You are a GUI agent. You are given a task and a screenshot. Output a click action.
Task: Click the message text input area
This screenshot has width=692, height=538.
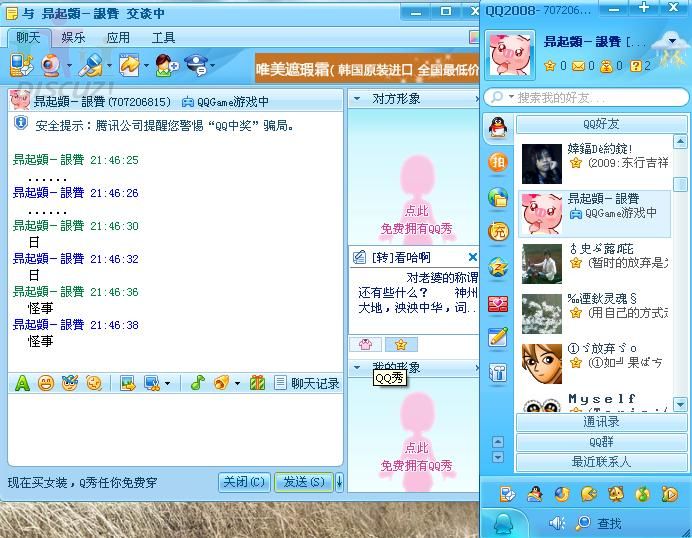(175, 429)
